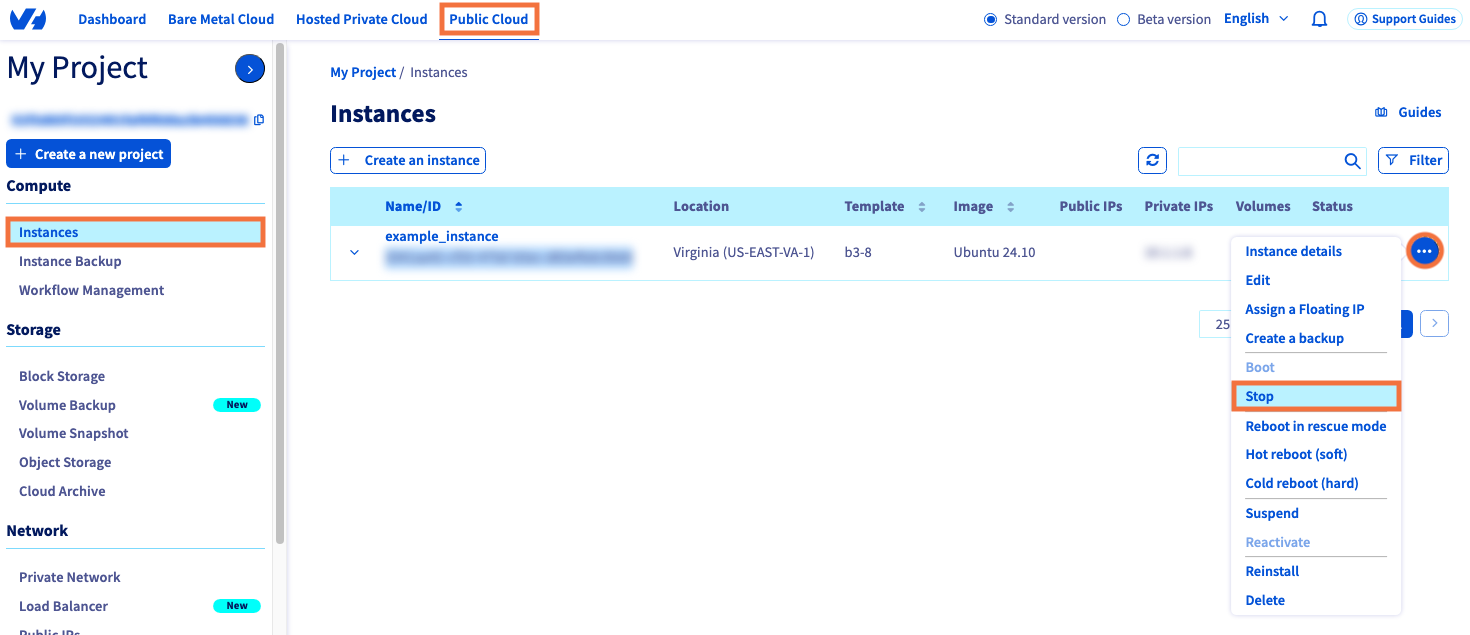Screen dimensions: 1470x635
Task: Choose Cold reboot (hard)
Action: click(x=1301, y=483)
